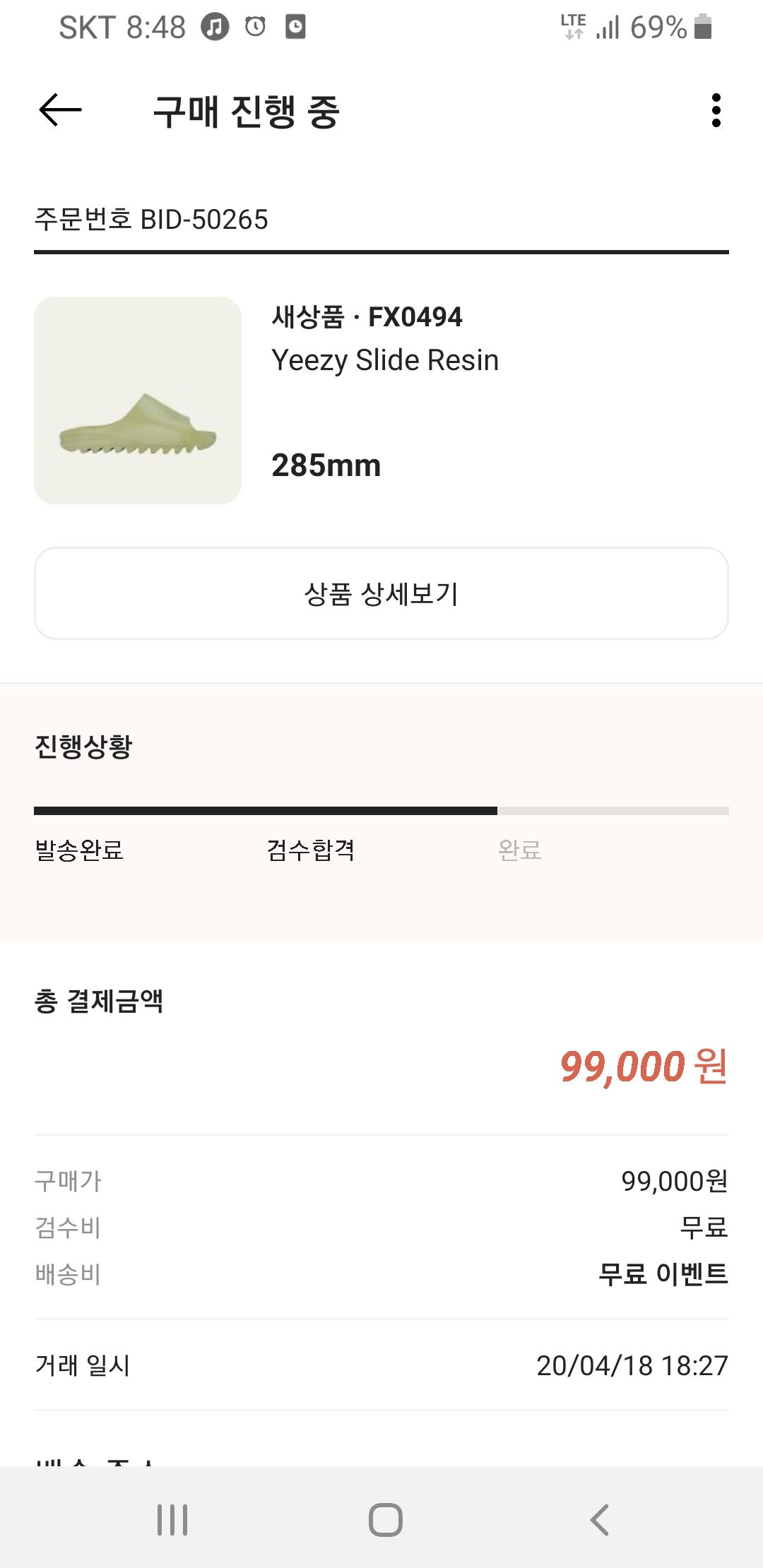Open the three-dot more options menu
763x1568 pixels.
(716, 110)
